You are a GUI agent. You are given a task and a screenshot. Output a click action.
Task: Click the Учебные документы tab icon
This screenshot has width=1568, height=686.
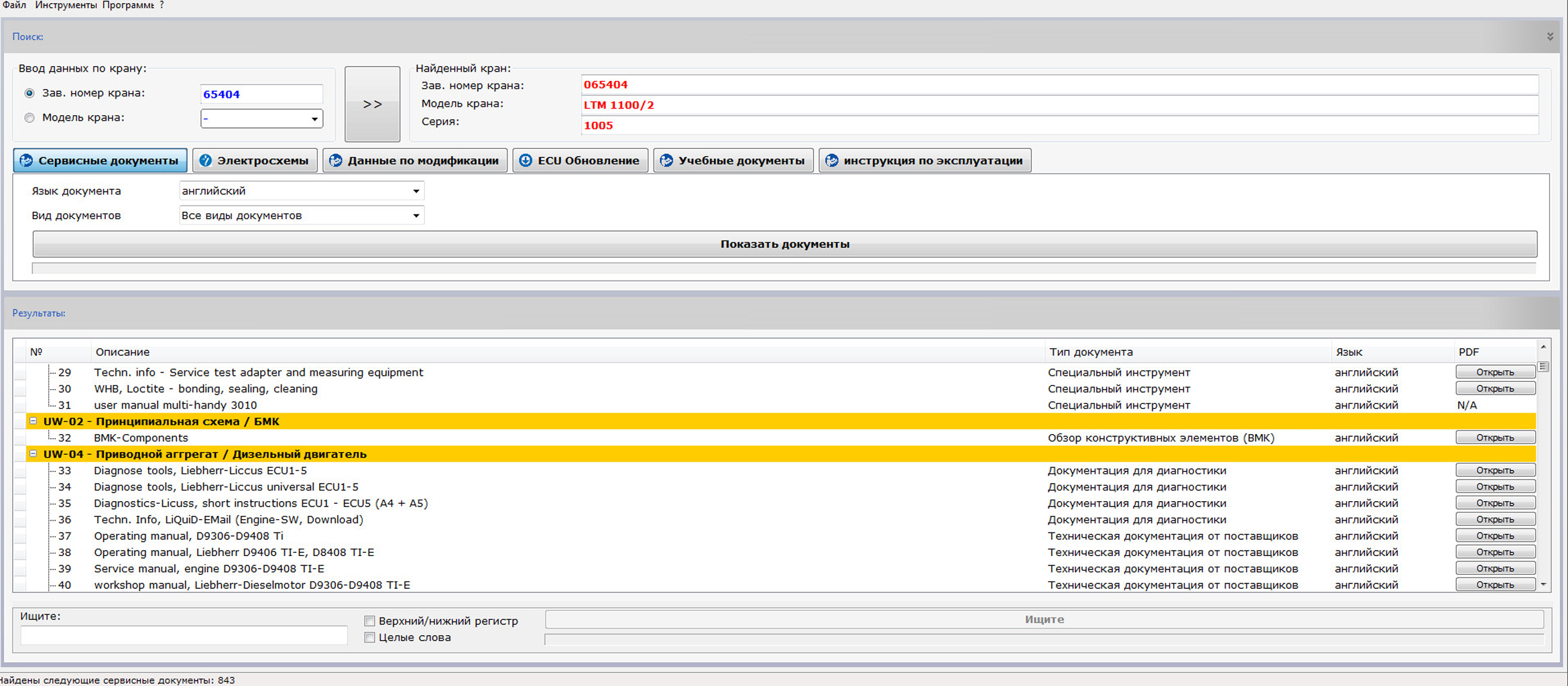click(x=666, y=161)
